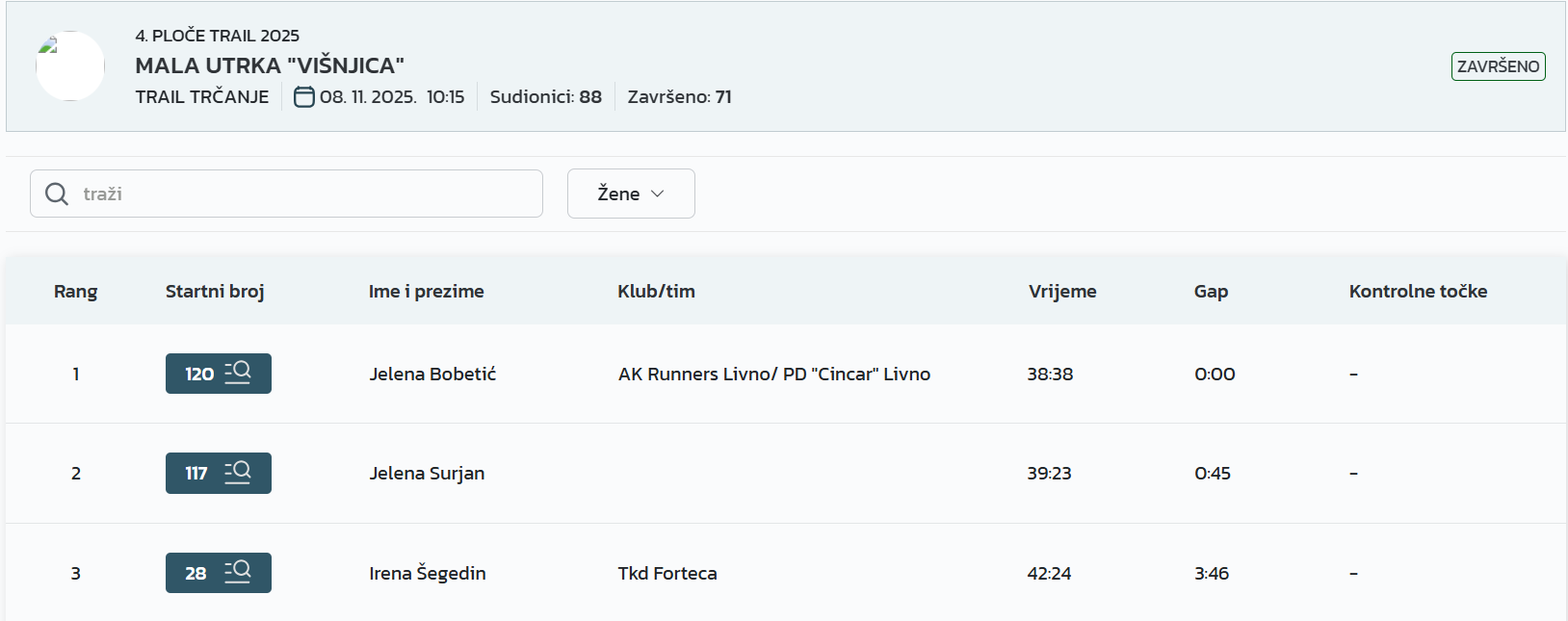Click the Startni broj column header
Image resolution: width=1568 pixels, height=621 pixels.
pyautogui.click(x=215, y=292)
